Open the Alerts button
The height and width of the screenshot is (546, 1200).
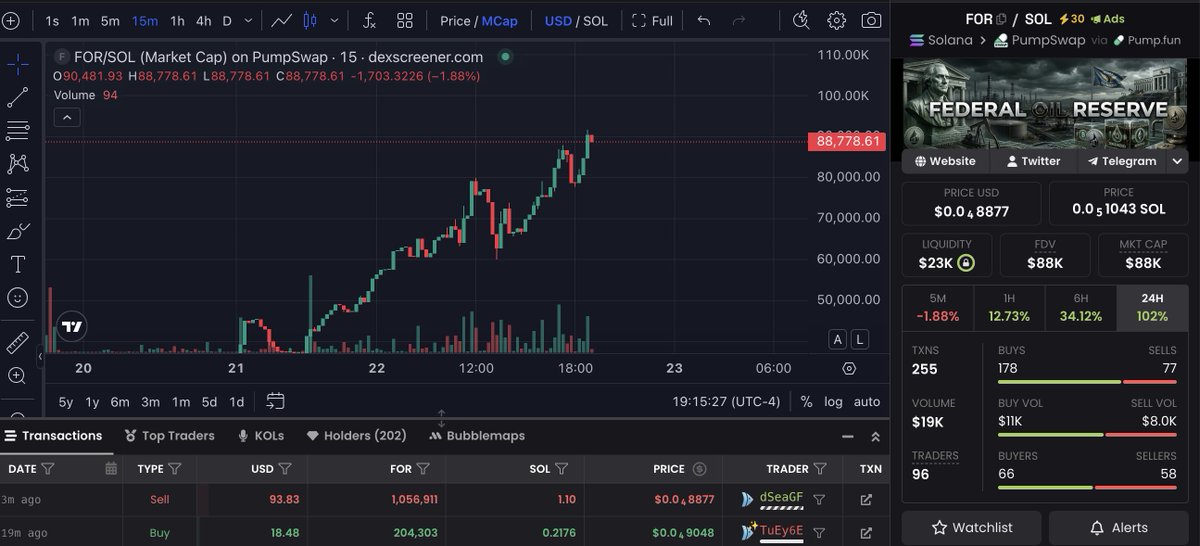tap(1119, 527)
